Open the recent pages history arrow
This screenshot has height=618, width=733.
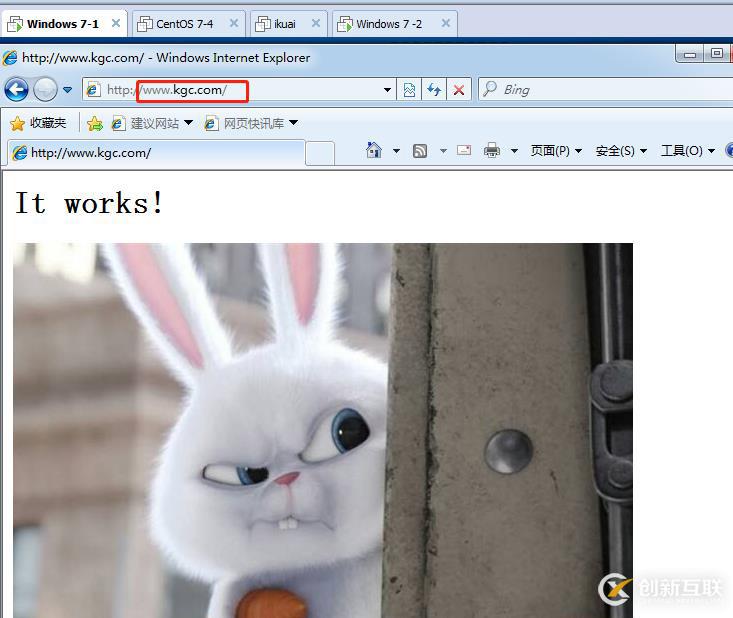click(67, 89)
